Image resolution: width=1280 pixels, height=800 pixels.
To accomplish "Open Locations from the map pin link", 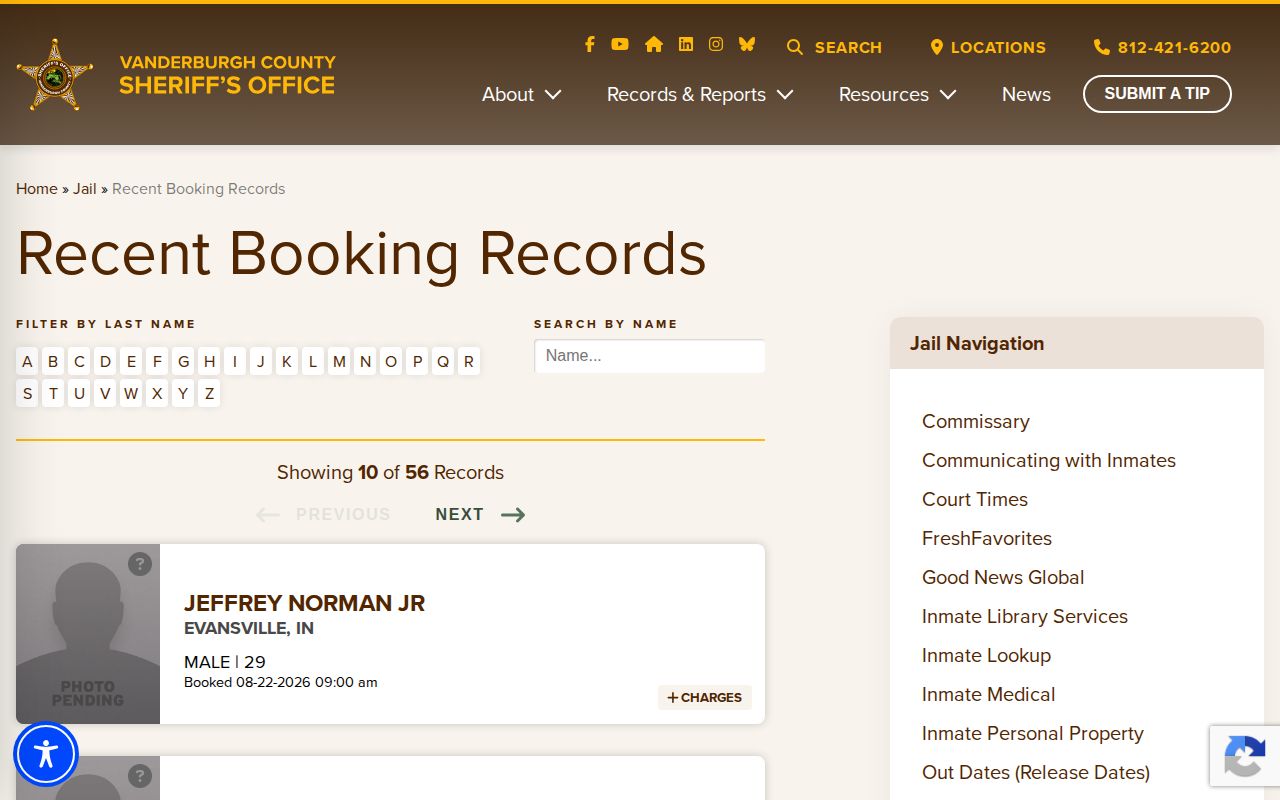I will (988, 47).
